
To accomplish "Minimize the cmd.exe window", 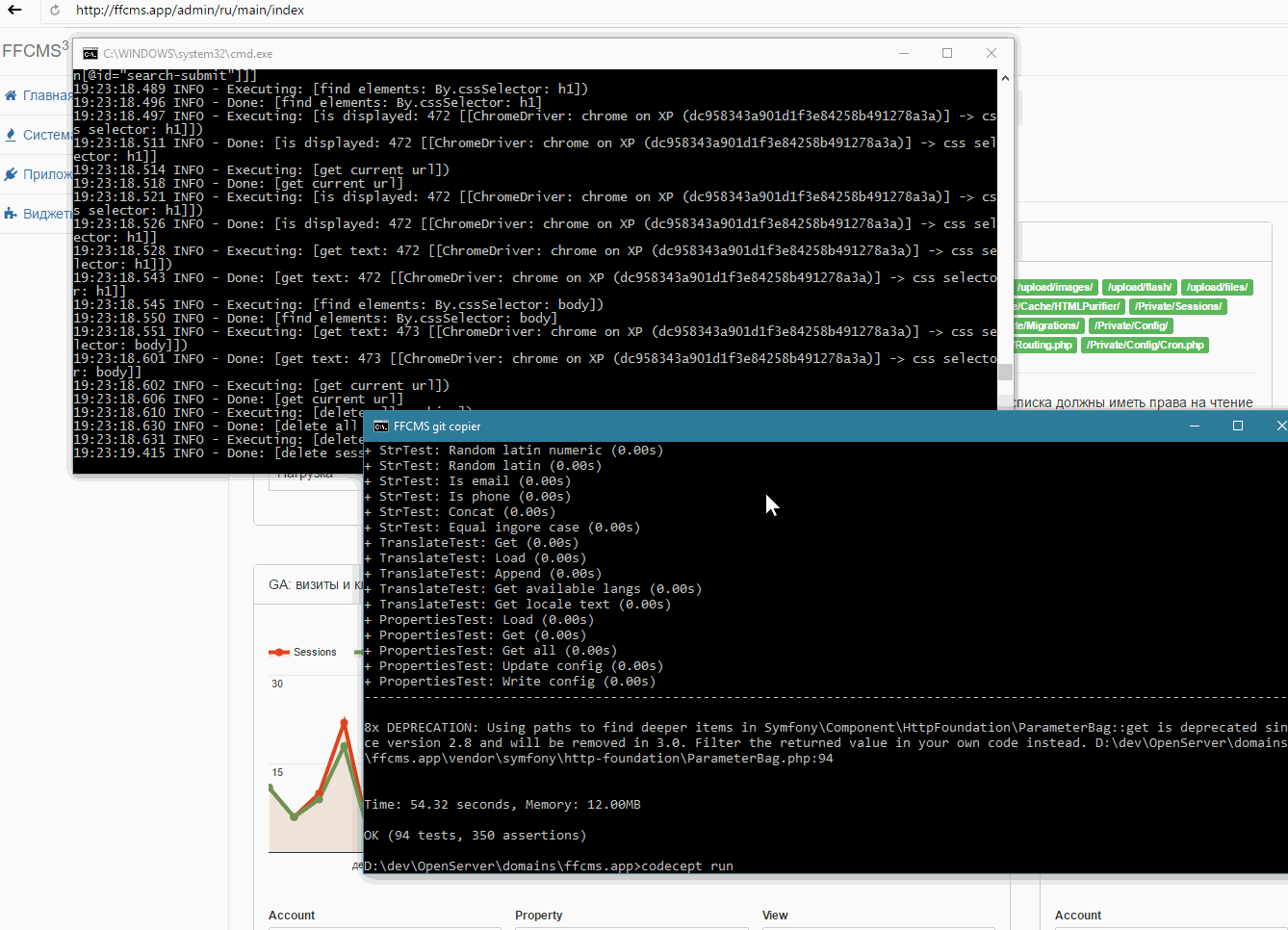I will (904, 53).
